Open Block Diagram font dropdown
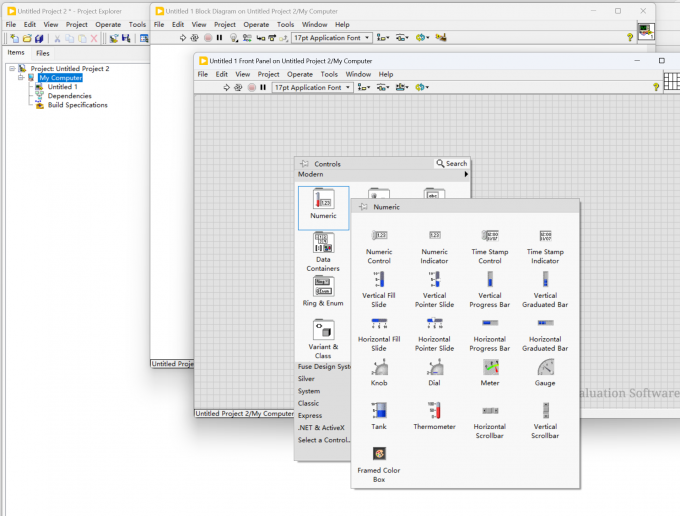The width and height of the screenshot is (680, 516). click(x=332, y=38)
